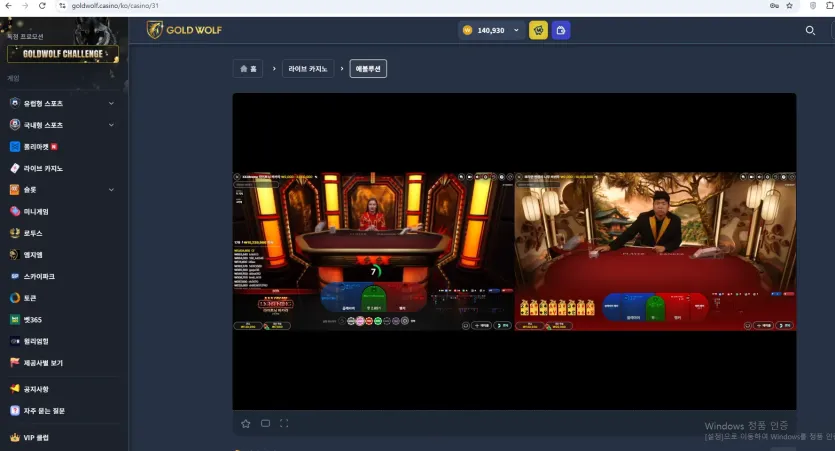Reload the page with browser refresh icon

click(x=42, y=5)
